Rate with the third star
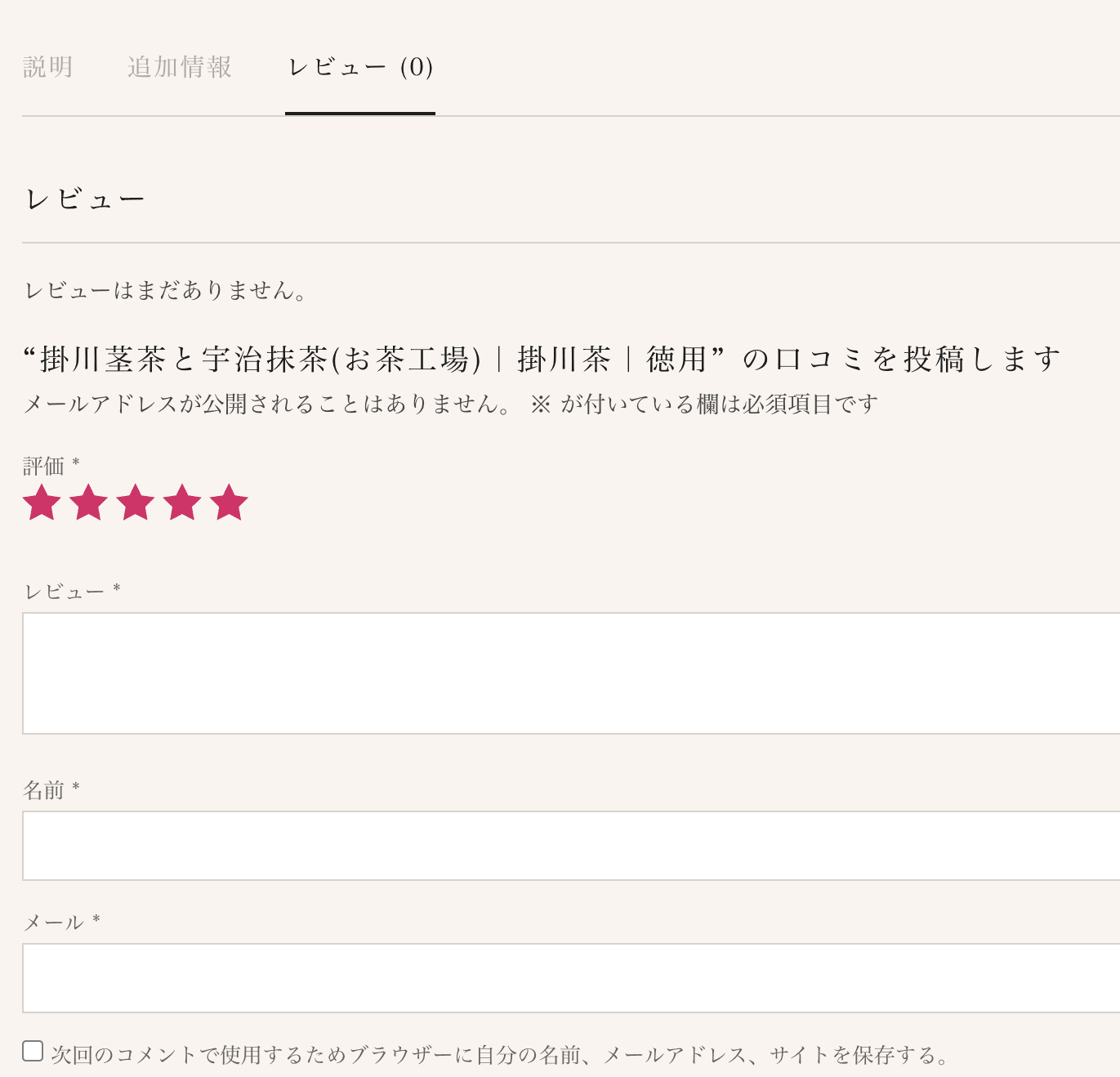The width and height of the screenshot is (1120, 1077). coord(136,502)
